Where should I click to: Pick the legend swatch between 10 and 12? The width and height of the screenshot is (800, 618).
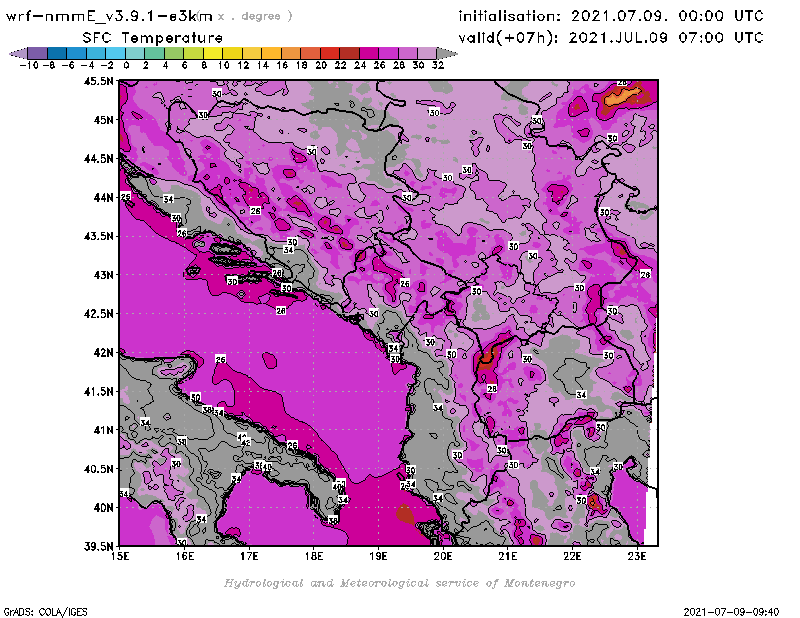(x=232, y=53)
